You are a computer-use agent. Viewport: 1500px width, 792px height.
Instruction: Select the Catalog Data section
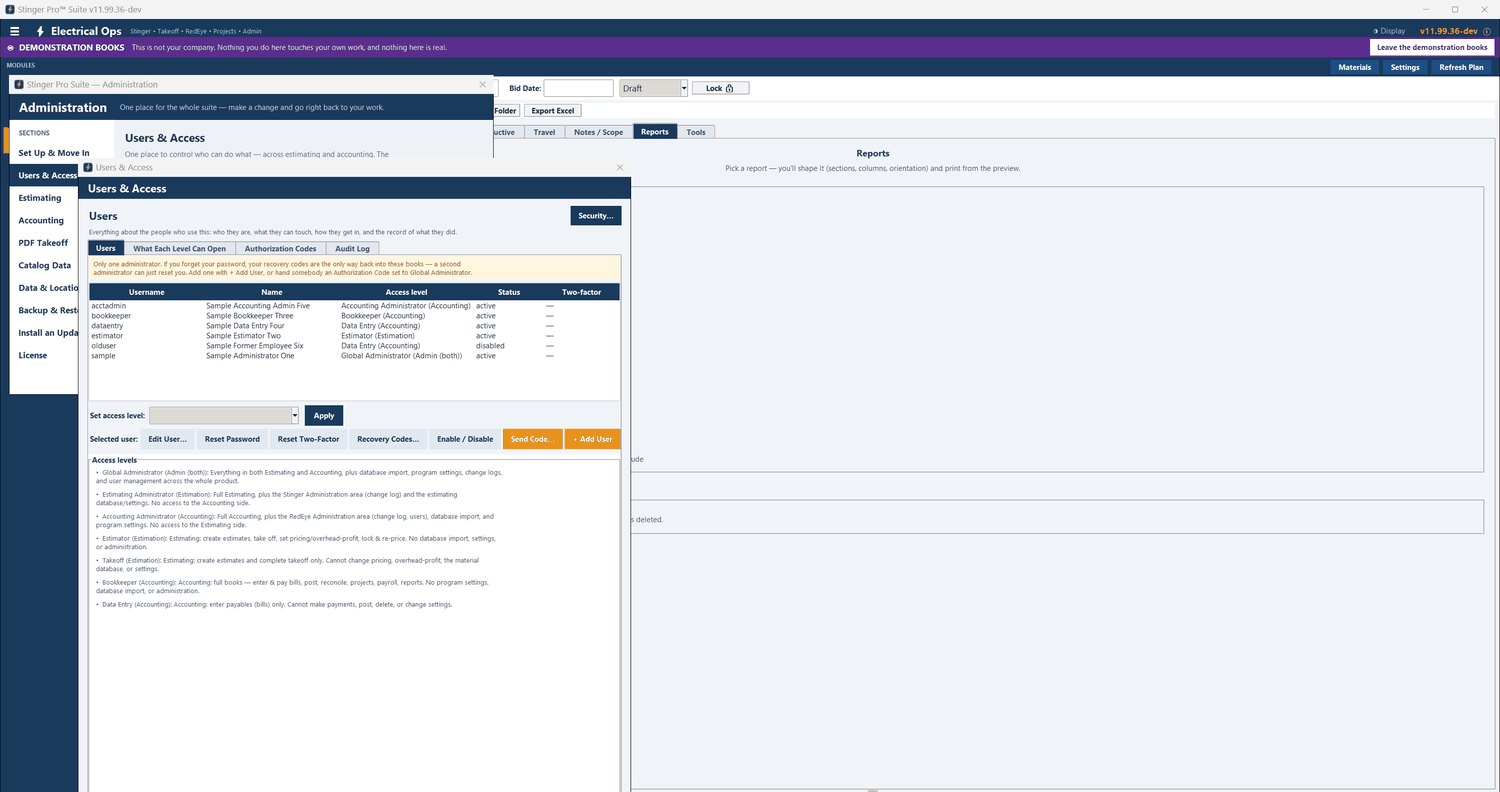pos(45,265)
